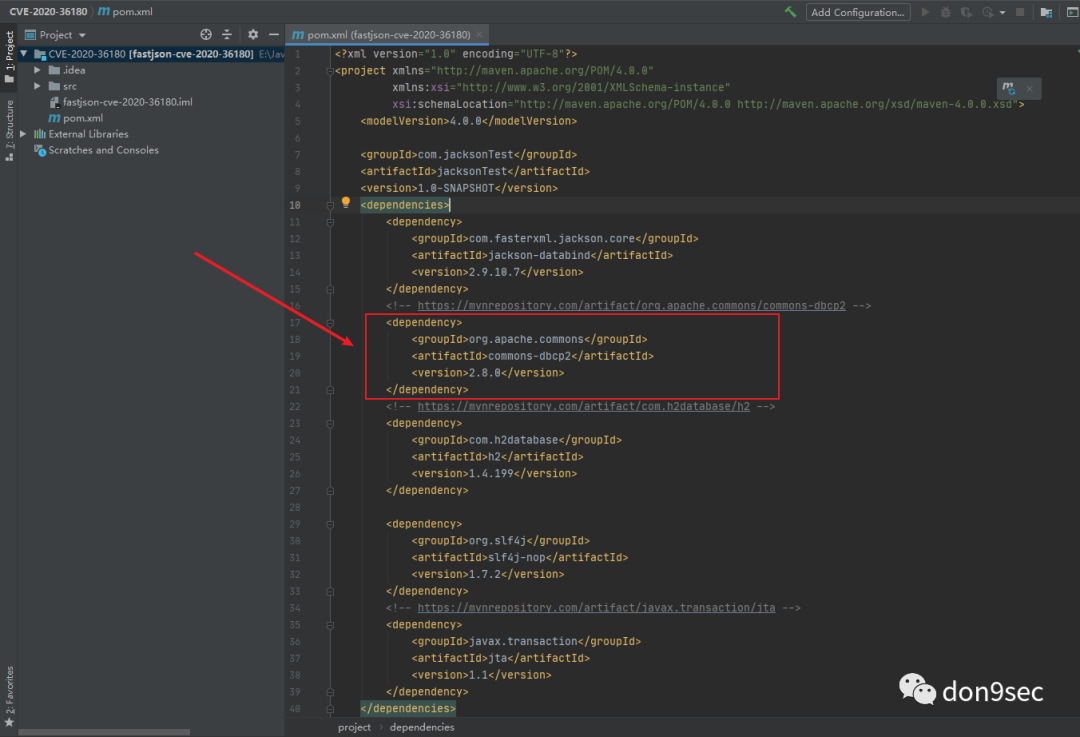Click Load Maven Changes floating icon
This screenshot has height=737, width=1080.
pos(1009,88)
